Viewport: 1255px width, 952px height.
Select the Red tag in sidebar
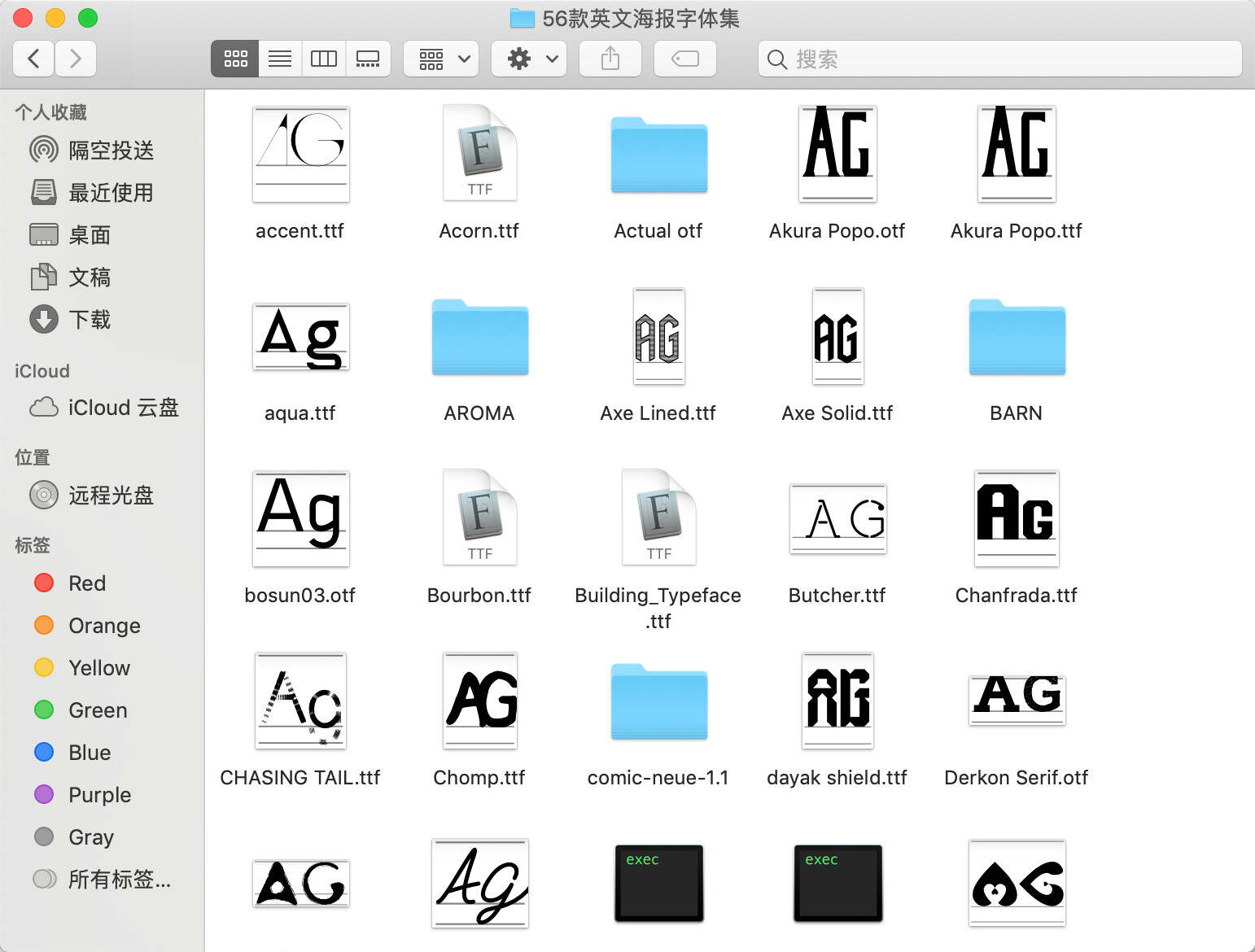pos(86,583)
